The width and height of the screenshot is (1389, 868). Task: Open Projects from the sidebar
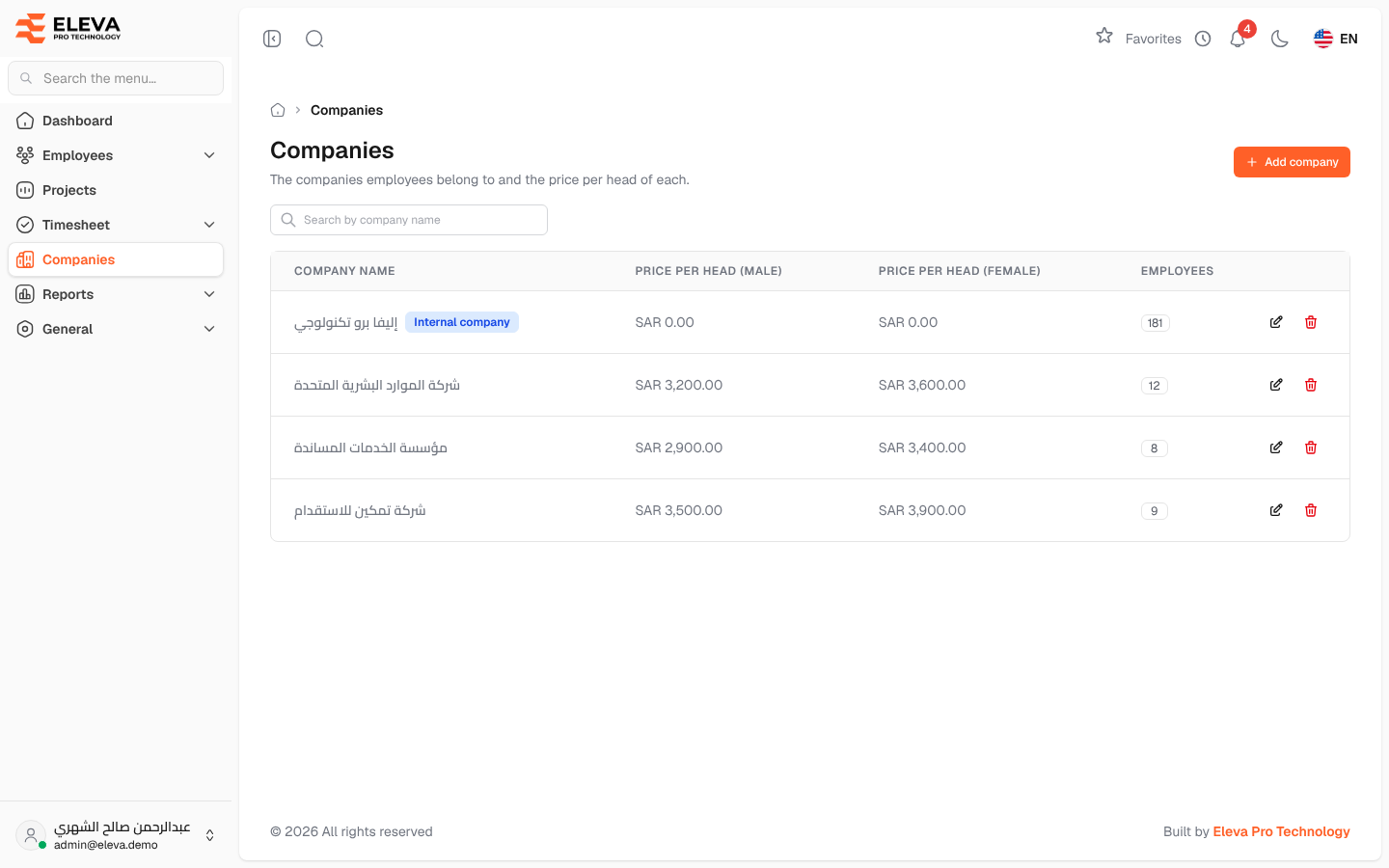116,190
